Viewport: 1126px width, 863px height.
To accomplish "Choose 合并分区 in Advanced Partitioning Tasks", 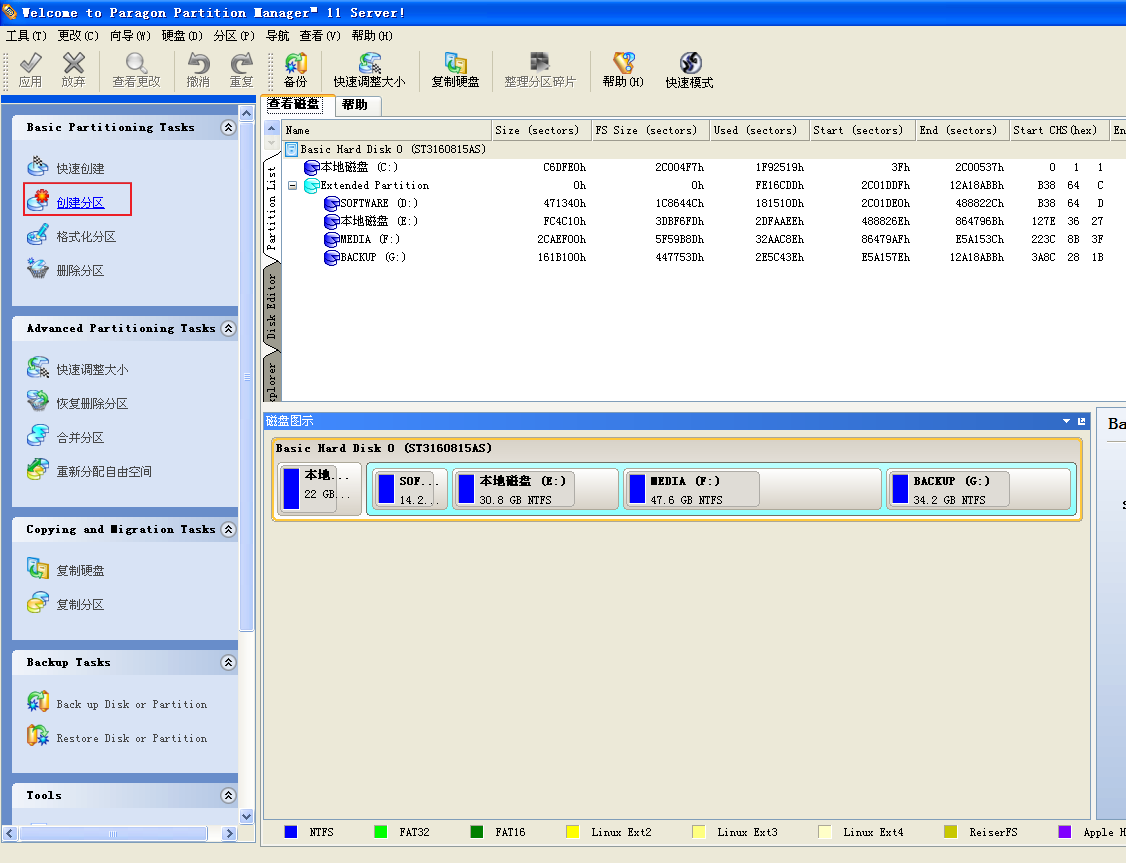I will point(80,438).
